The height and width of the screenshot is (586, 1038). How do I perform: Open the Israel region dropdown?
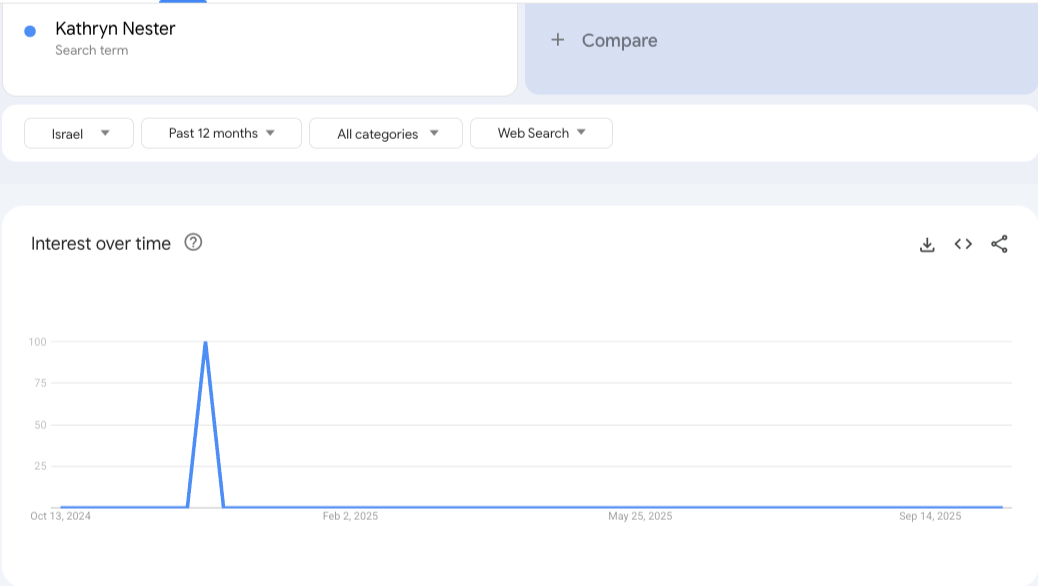coord(79,133)
